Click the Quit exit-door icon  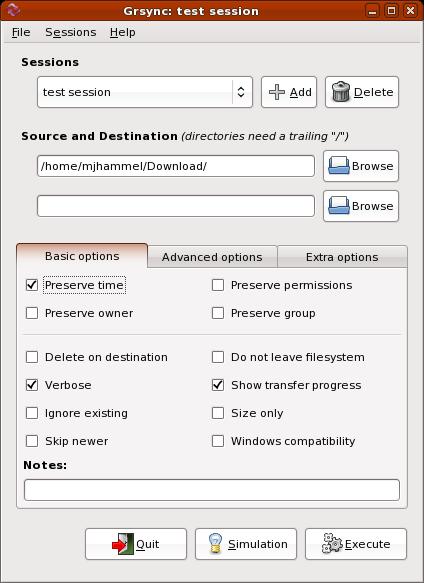(x=123, y=544)
